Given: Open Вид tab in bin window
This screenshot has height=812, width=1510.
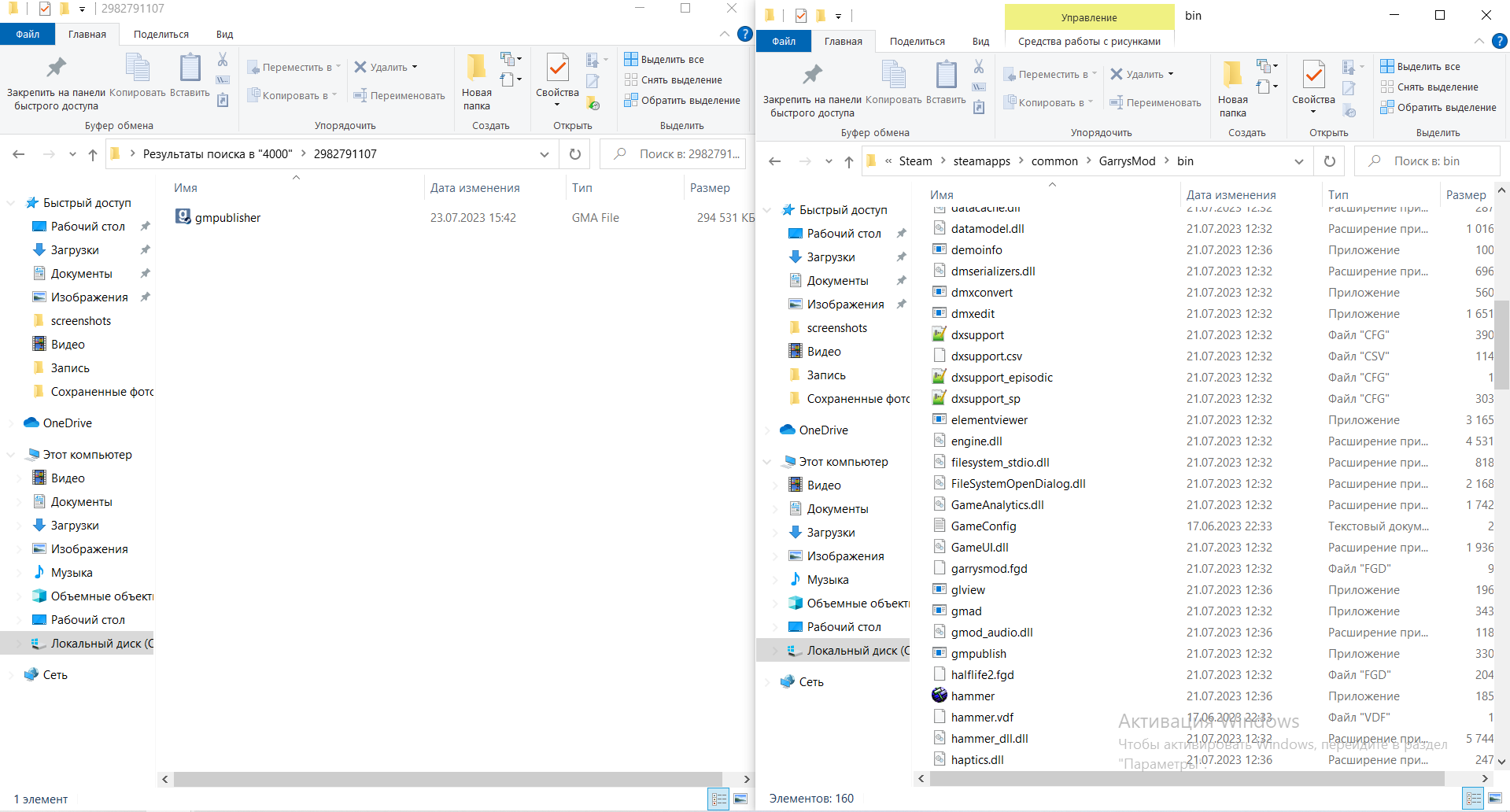Looking at the screenshot, I should coord(980,41).
